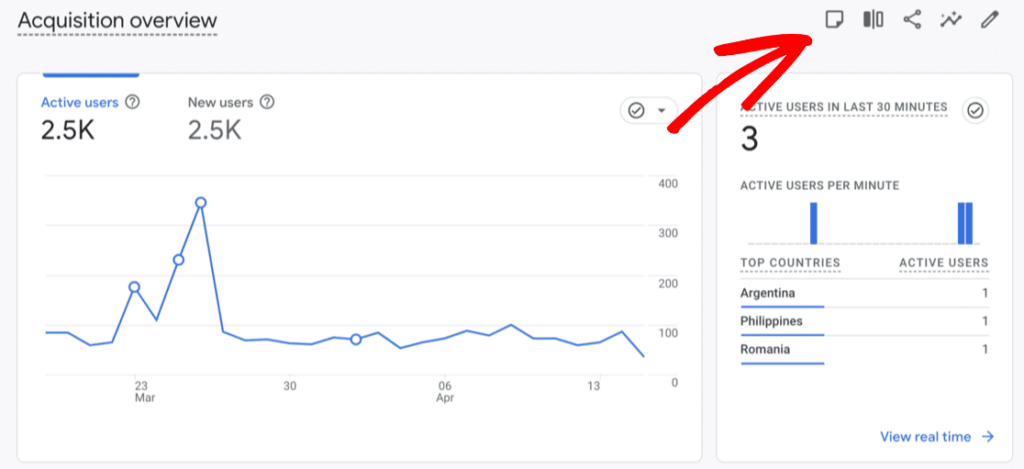The height and width of the screenshot is (469, 1024).
Task: Open the Top Countries dimension selector
Action: pos(790,263)
